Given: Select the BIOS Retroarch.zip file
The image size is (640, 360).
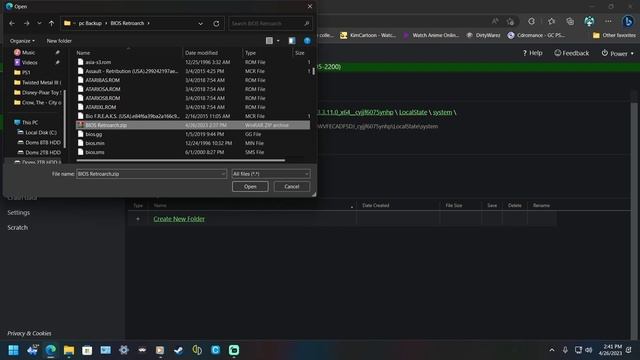Looking at the screenshot, I should coord(193,125).
